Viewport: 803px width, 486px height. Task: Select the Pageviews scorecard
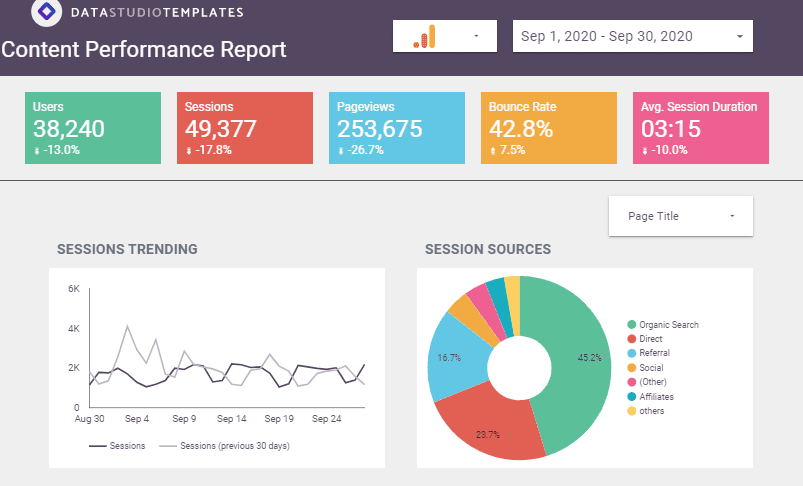point(397,128)
